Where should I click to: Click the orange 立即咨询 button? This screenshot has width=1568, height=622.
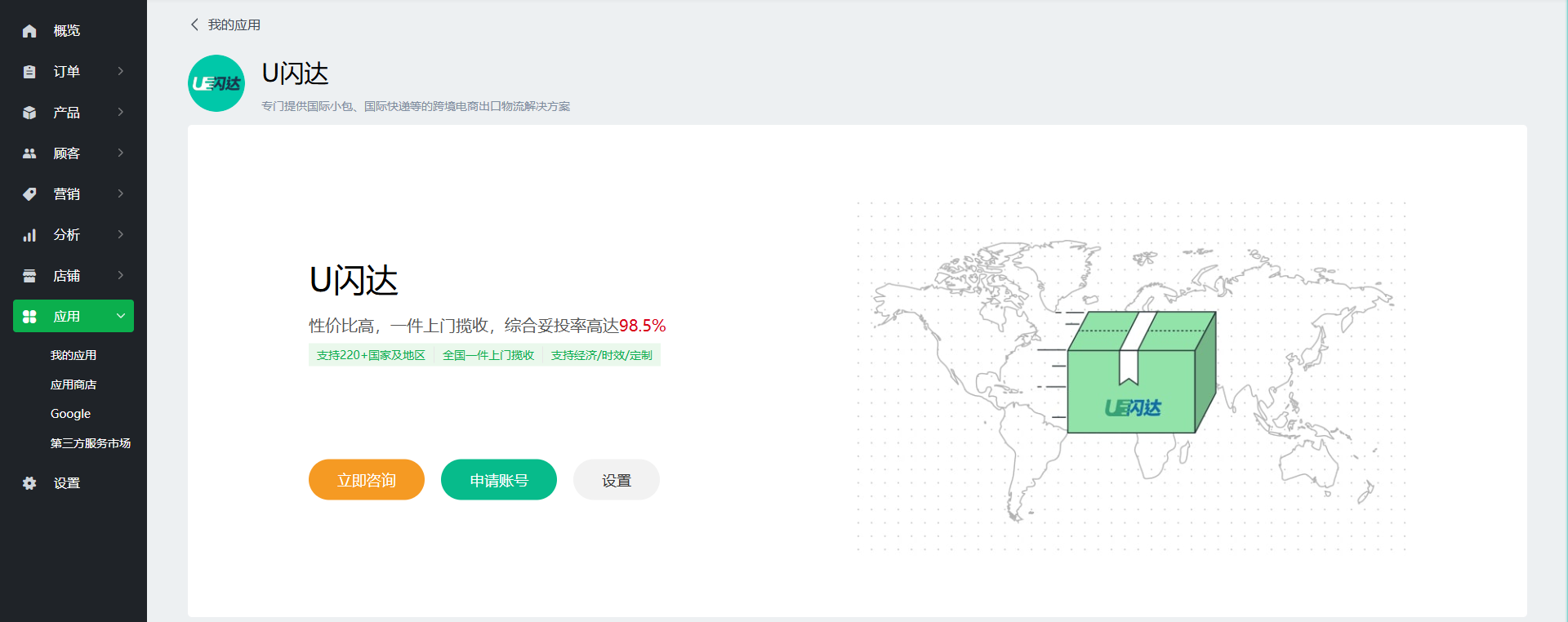click(367, 480)
